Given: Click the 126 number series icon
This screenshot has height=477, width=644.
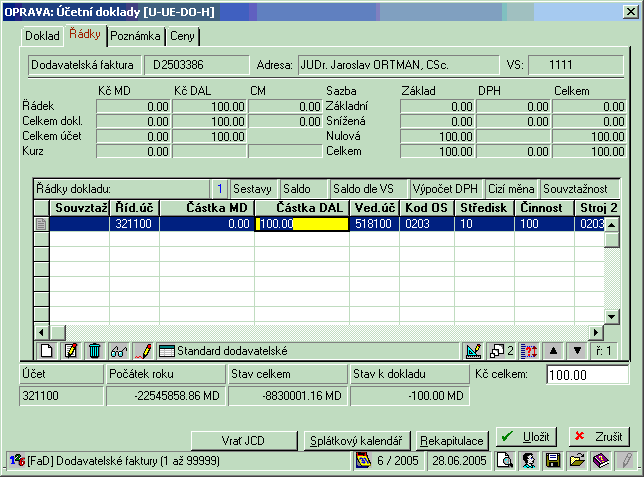Looking at the screenshot, I should tap(17, 460).
